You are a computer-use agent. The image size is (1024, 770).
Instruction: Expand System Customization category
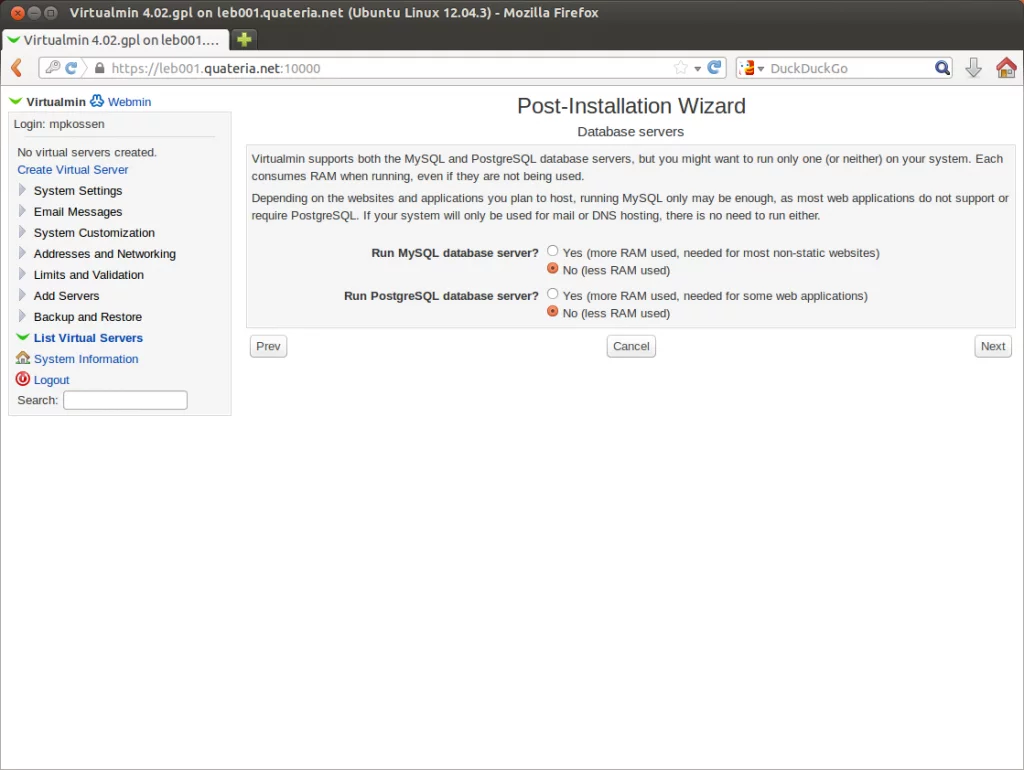pyautogui.click(x=94, y=233)
